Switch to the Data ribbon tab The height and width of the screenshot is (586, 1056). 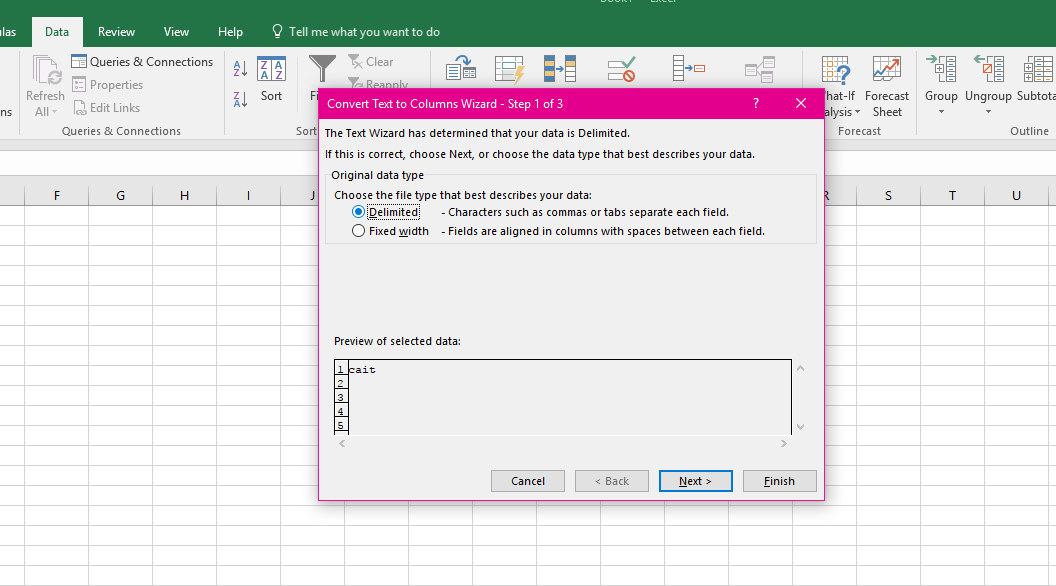coord(57,32)
